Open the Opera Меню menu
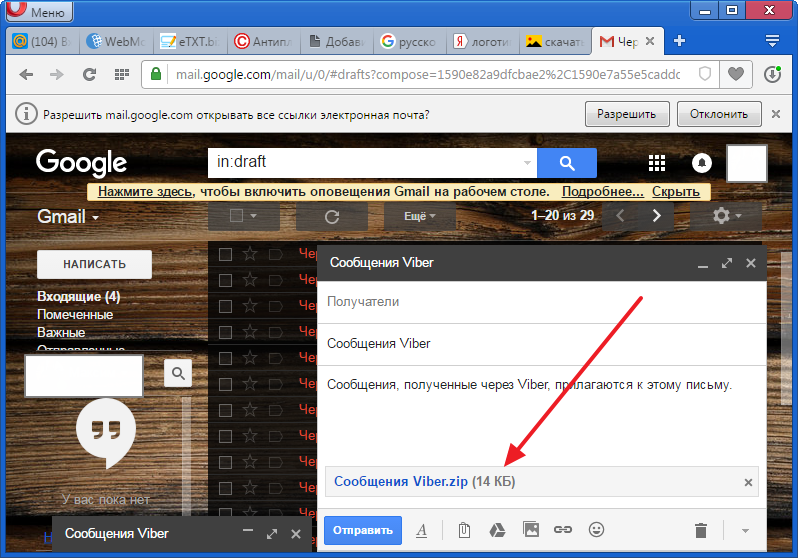The height and width of the screenshot is (558, 798). click(x=37, y=13)
